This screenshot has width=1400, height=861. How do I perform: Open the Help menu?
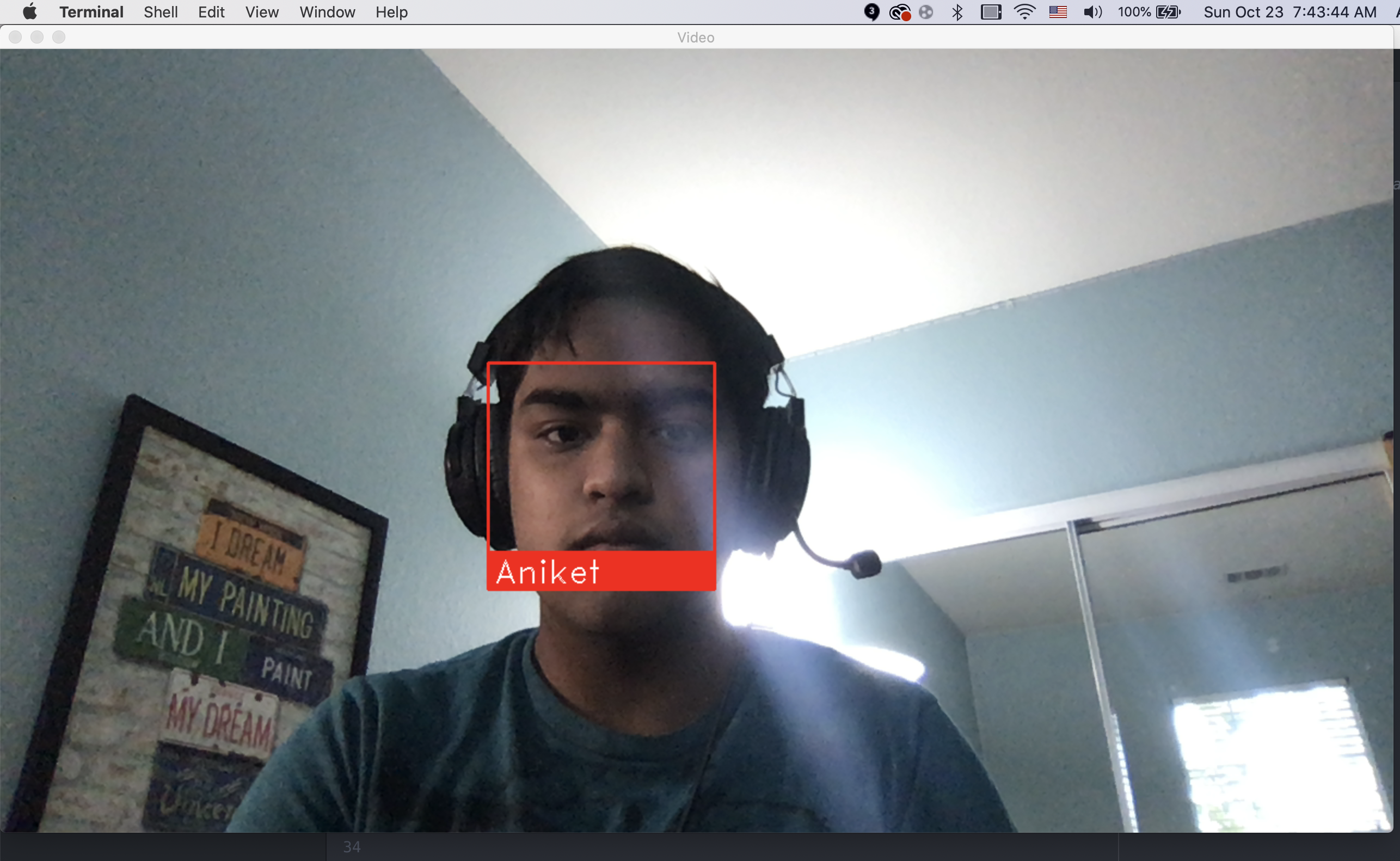(391, 12)
